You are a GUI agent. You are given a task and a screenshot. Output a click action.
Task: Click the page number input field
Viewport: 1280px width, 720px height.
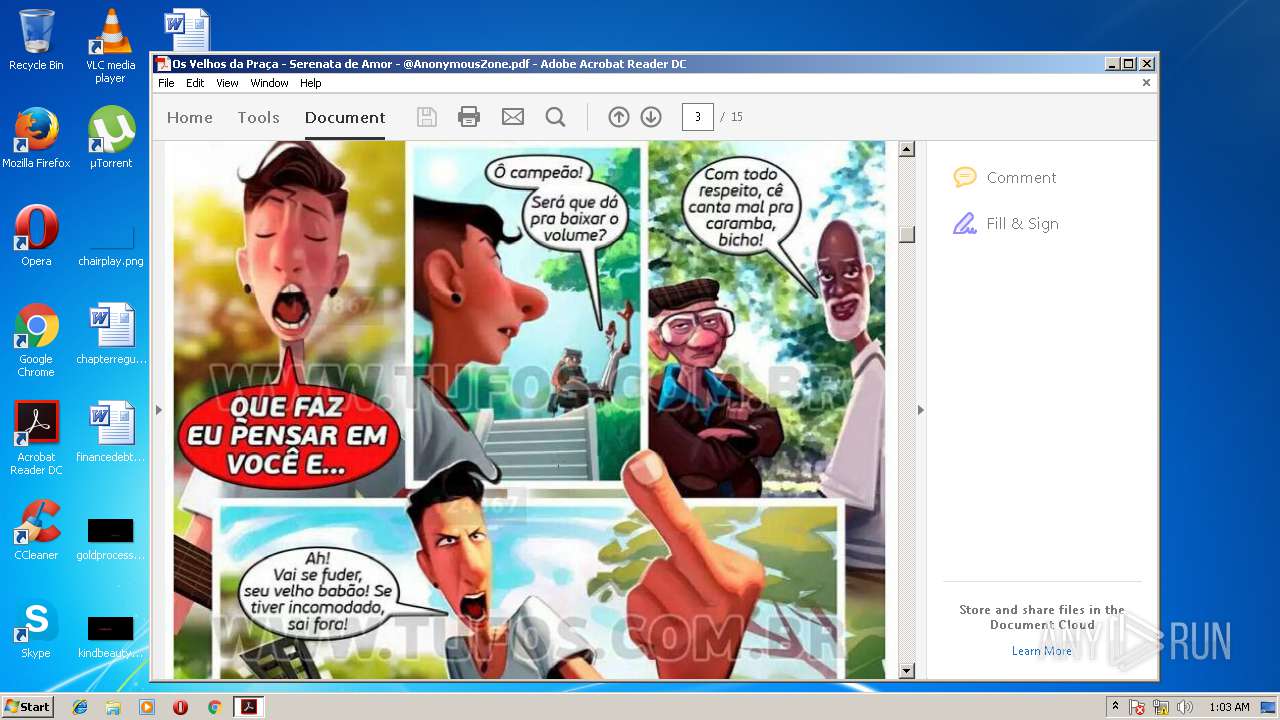click(698, 117)
